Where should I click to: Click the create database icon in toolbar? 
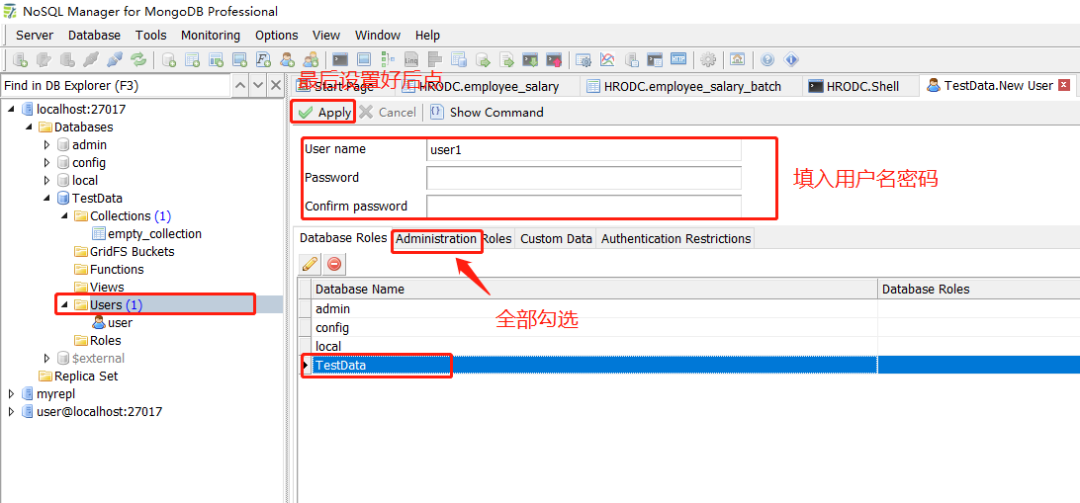tap(169, 59)
